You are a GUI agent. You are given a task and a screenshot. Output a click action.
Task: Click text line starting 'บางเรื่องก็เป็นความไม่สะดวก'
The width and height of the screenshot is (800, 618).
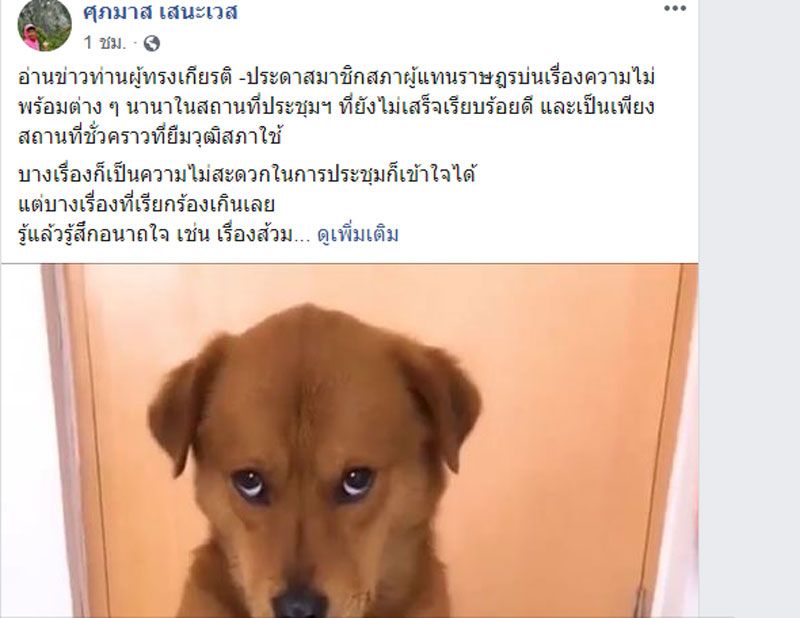point(247,175)
